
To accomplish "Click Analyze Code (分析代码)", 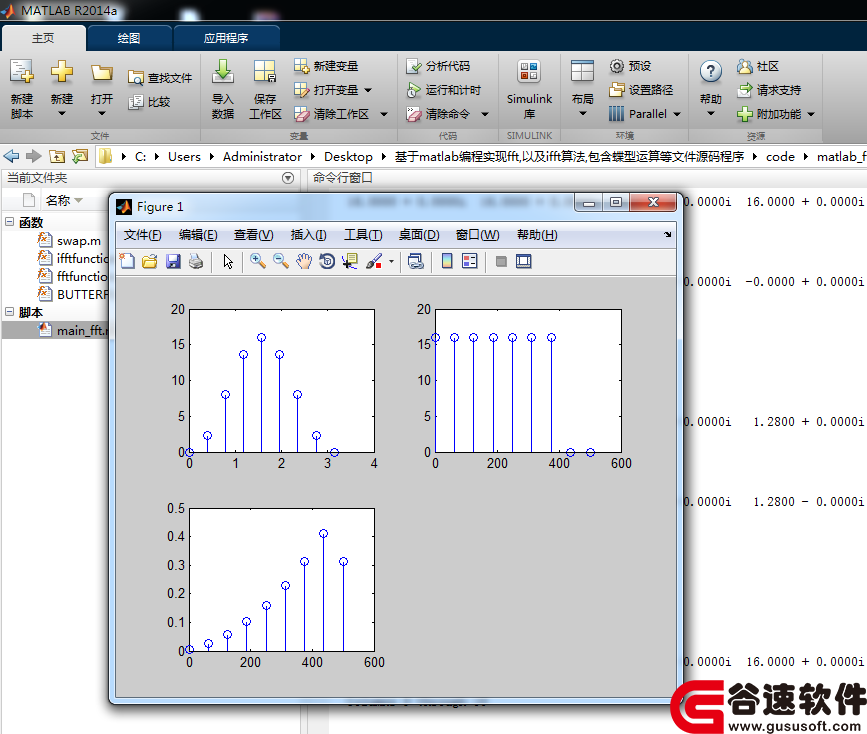I will pyautogui.click(x=438, y=66).
